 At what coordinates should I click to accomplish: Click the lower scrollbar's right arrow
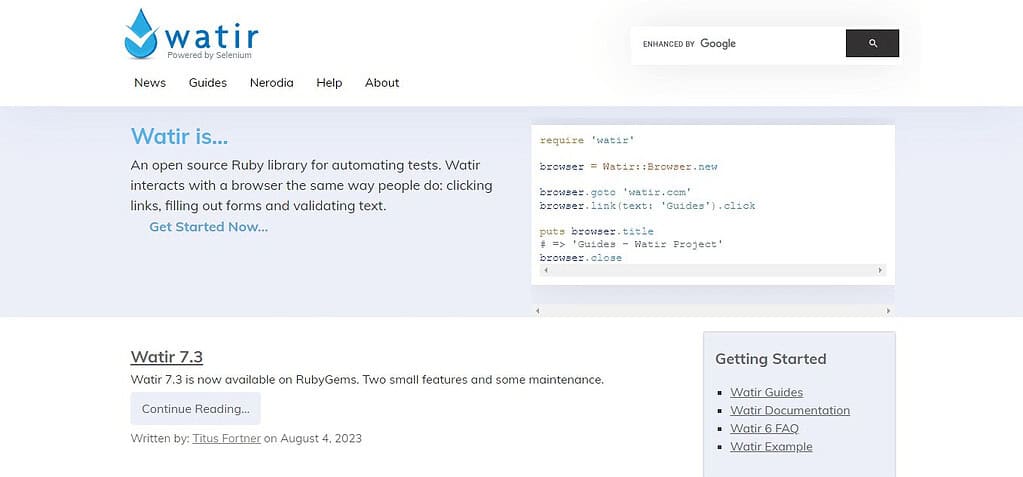(888, 311)
